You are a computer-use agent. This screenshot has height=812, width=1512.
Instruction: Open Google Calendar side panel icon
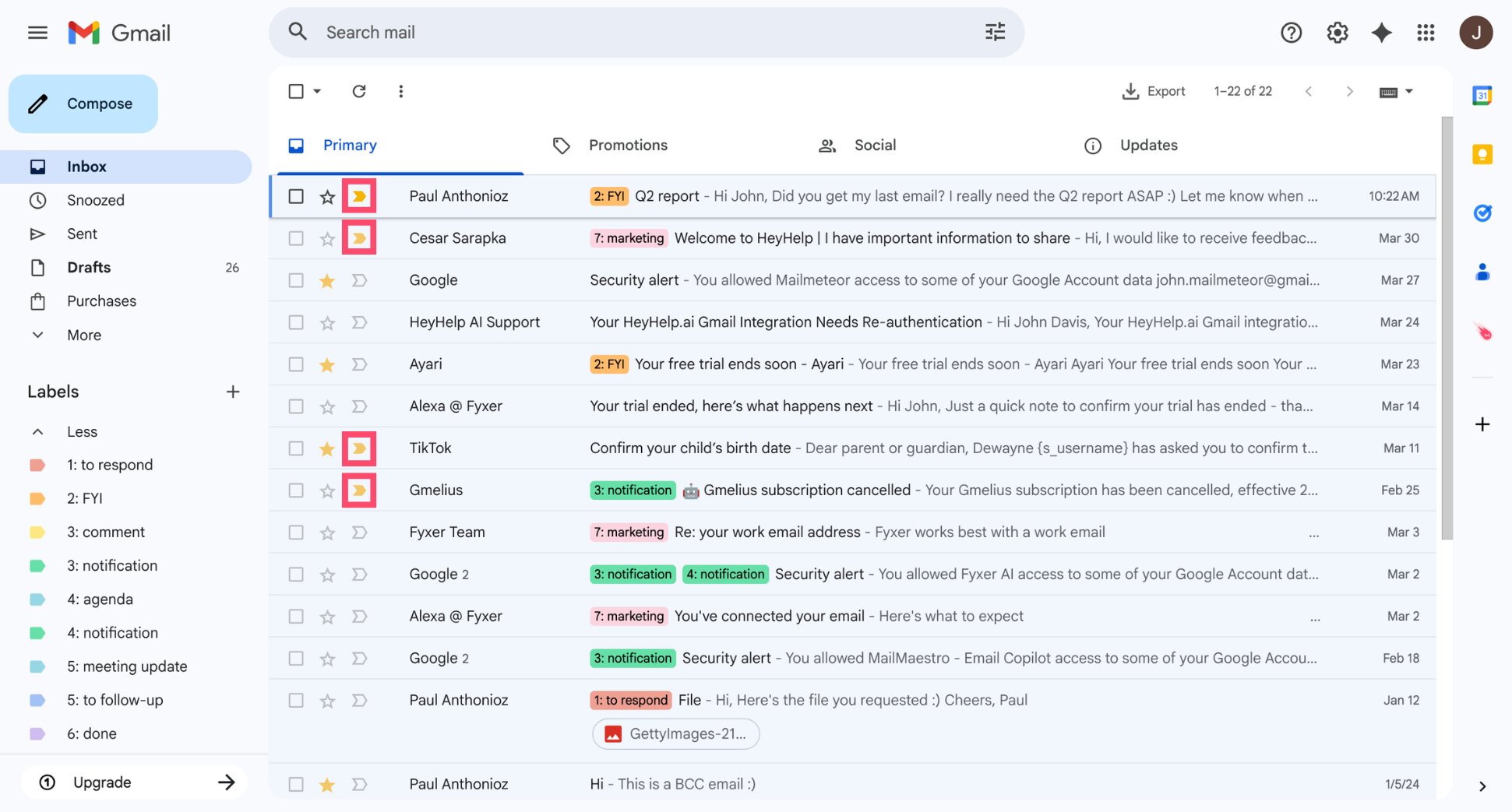pyautogui.click(x=1482, y=95)
